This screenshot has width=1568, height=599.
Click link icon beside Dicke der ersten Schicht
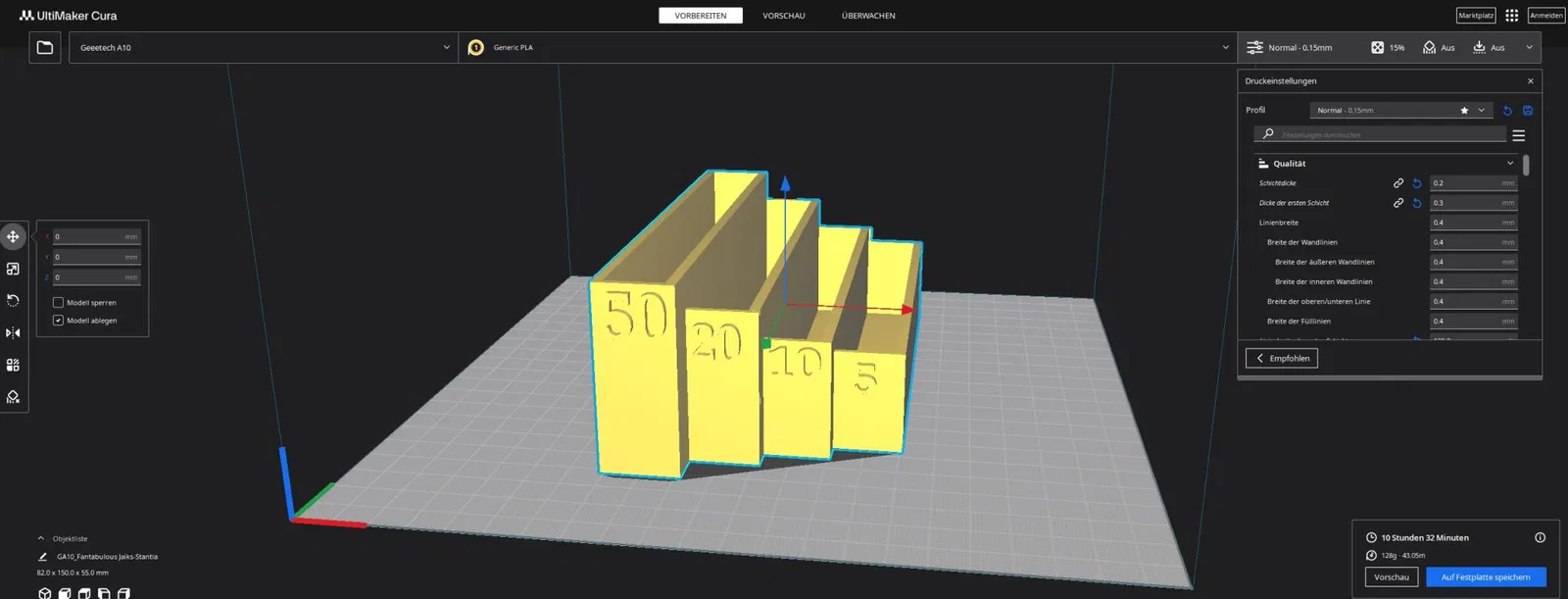(1398, 203)
